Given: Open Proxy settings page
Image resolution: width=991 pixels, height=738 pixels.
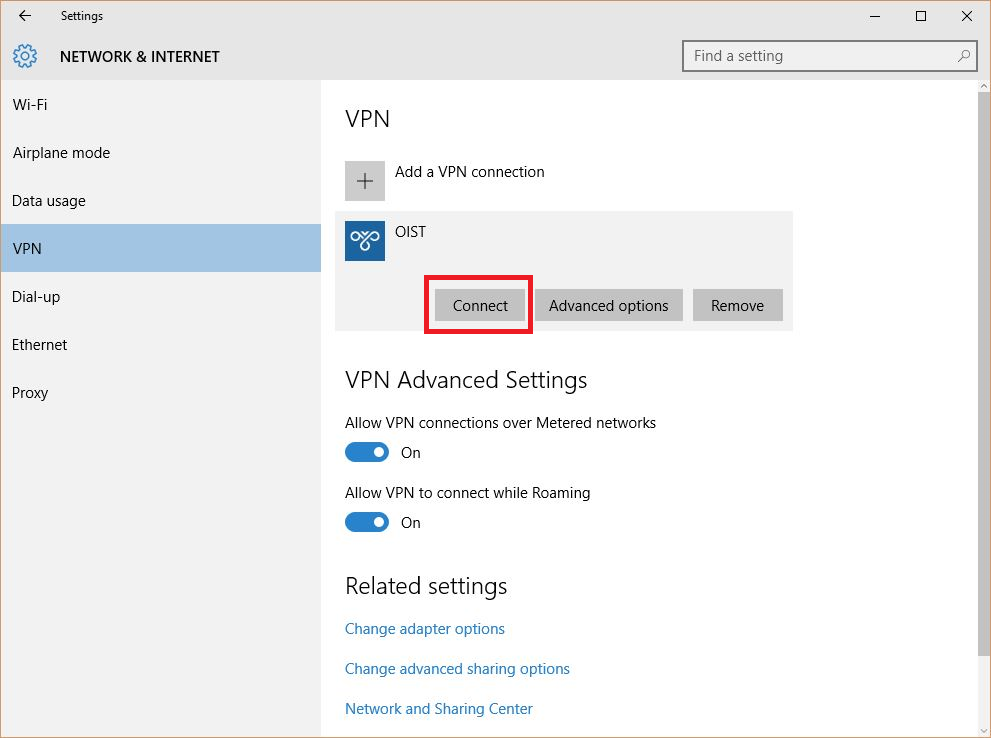Looking at the screenshot, I should 30,393.
